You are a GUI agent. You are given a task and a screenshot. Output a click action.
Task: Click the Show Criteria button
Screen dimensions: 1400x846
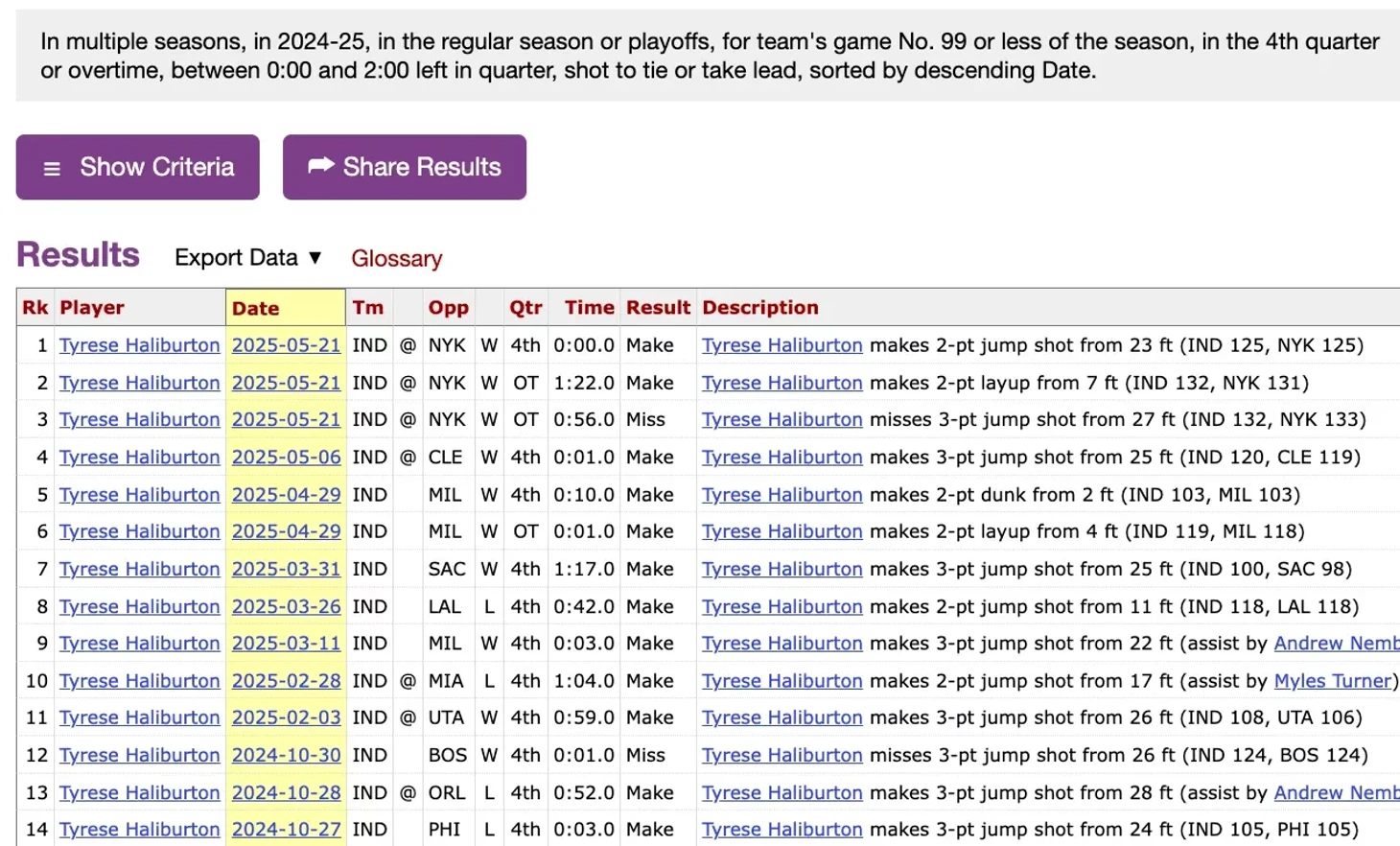pyautogui.click(x=137, y=167)
